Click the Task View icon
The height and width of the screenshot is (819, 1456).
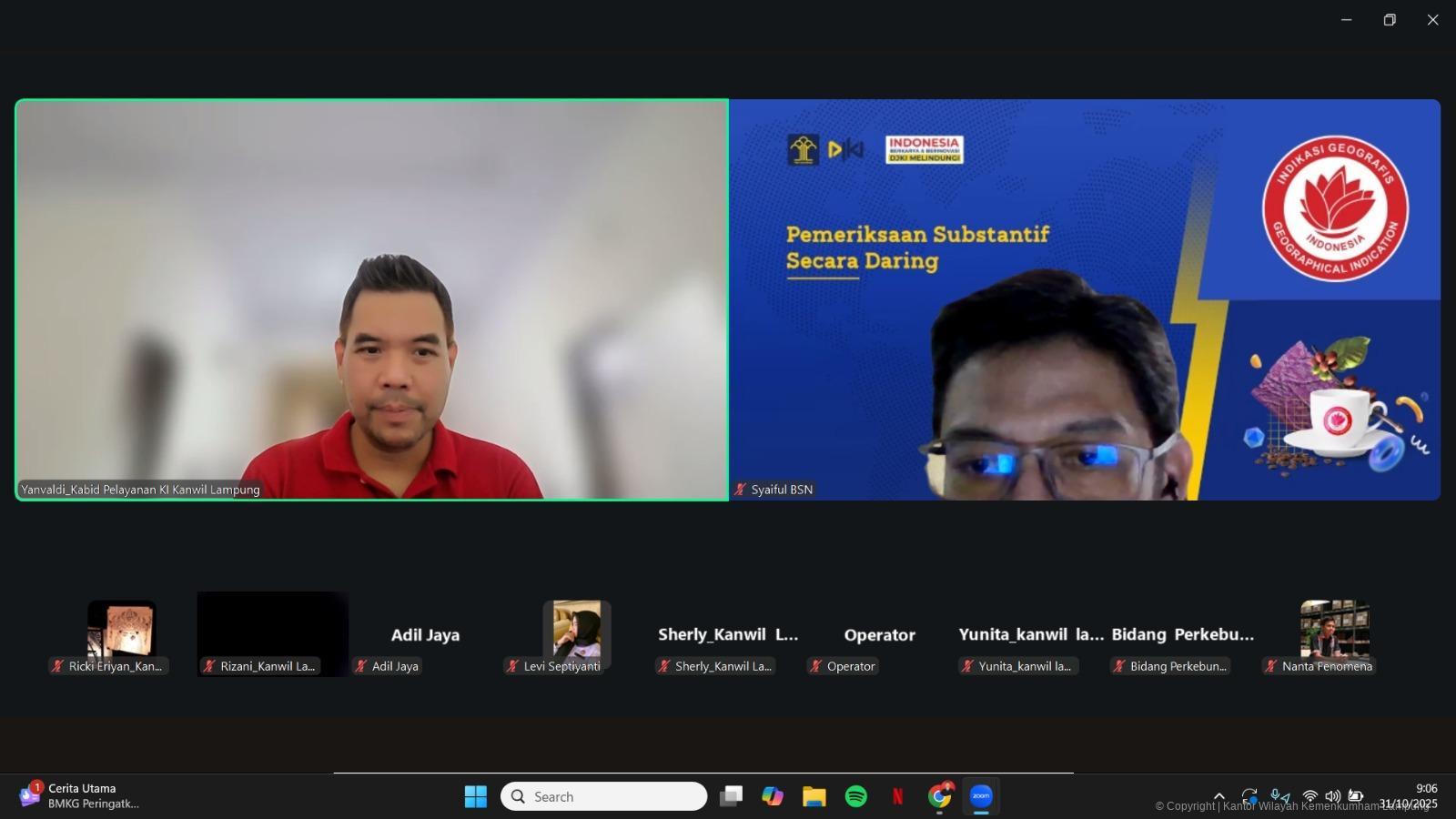tap(731, 796)
